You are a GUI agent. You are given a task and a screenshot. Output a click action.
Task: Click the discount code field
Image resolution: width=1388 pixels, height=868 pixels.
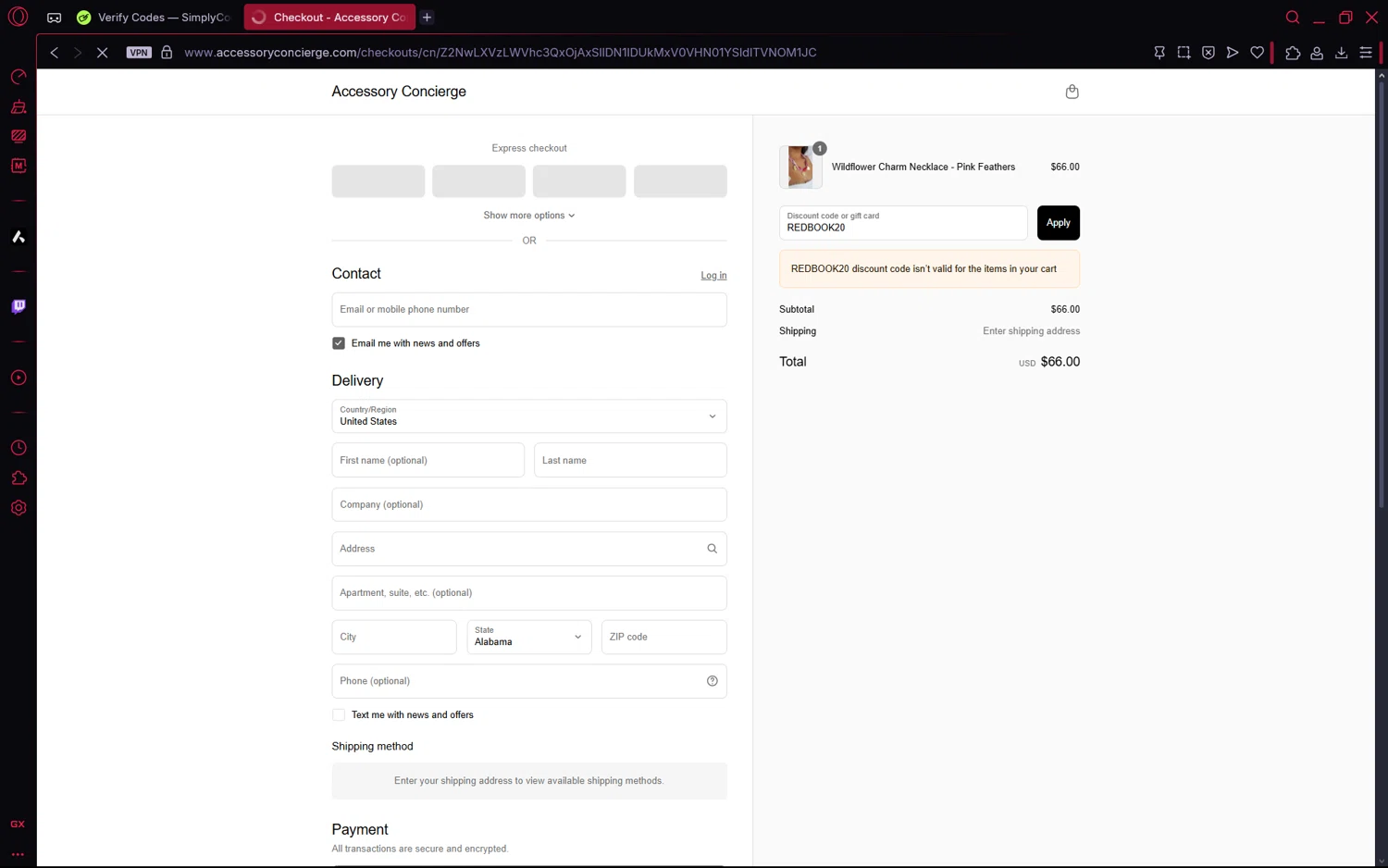pos(903,223)
